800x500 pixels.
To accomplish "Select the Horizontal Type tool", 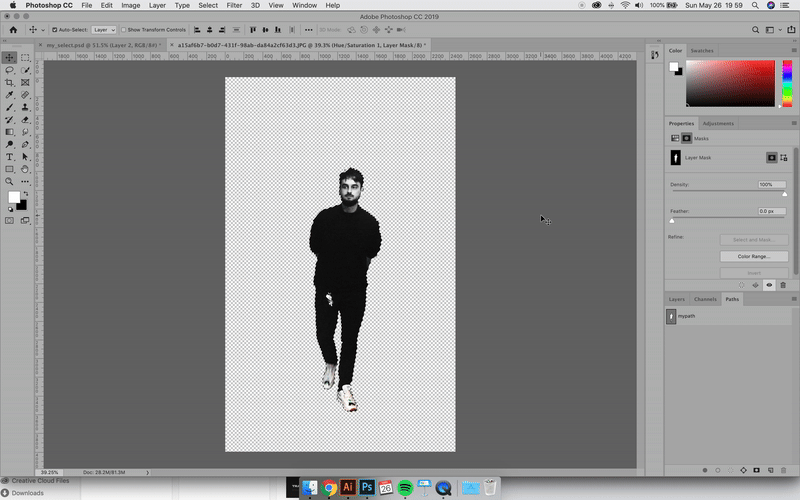I will 9,157.
